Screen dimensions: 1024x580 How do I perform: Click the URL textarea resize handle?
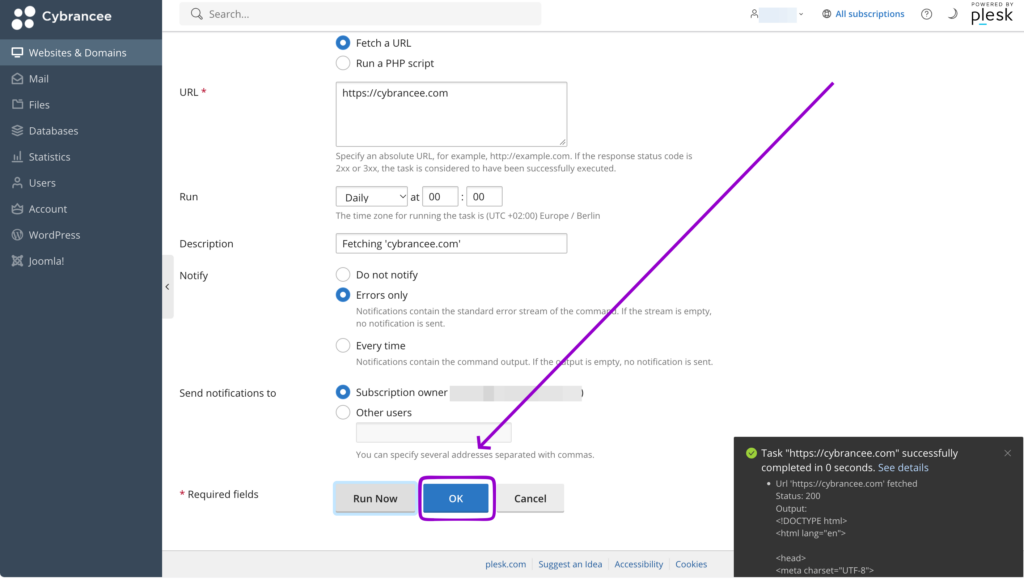pyautogui.click(x=562, y=142)
